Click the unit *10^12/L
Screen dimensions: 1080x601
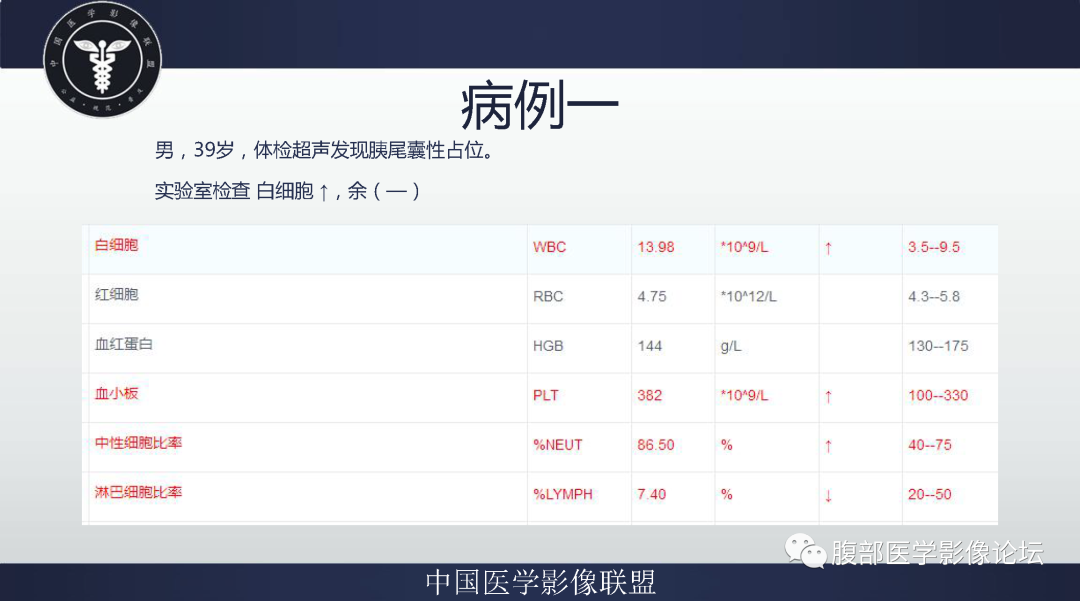click(x=749, y=297)
